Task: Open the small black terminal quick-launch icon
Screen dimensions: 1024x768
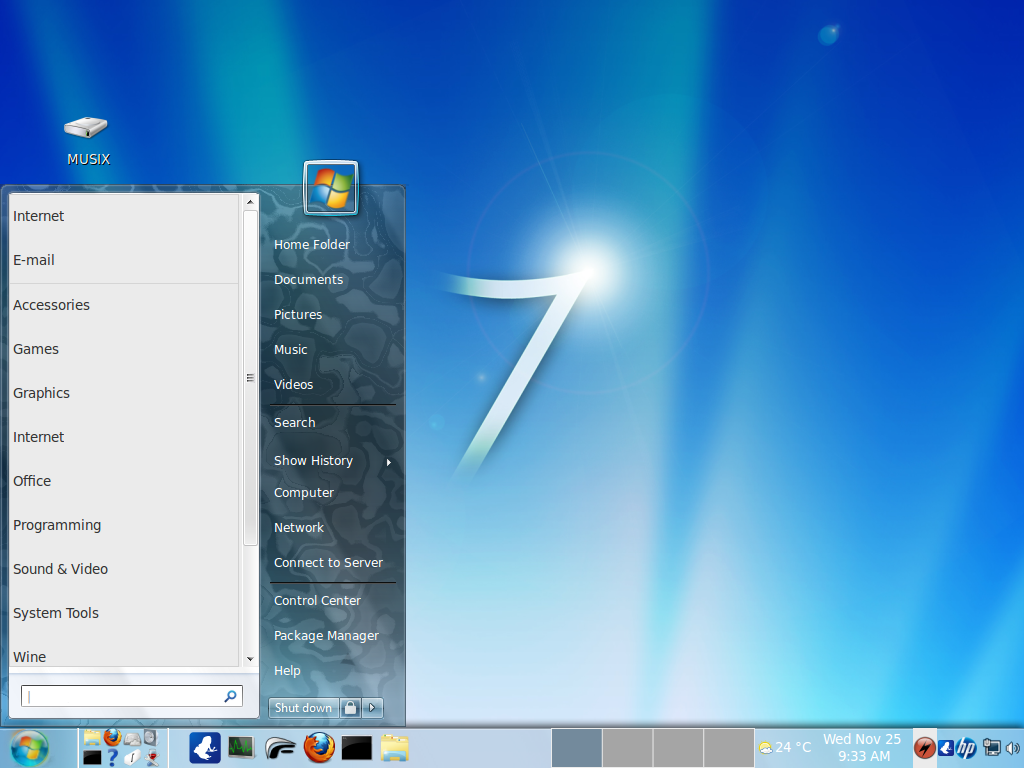Action: pos(92,758)
